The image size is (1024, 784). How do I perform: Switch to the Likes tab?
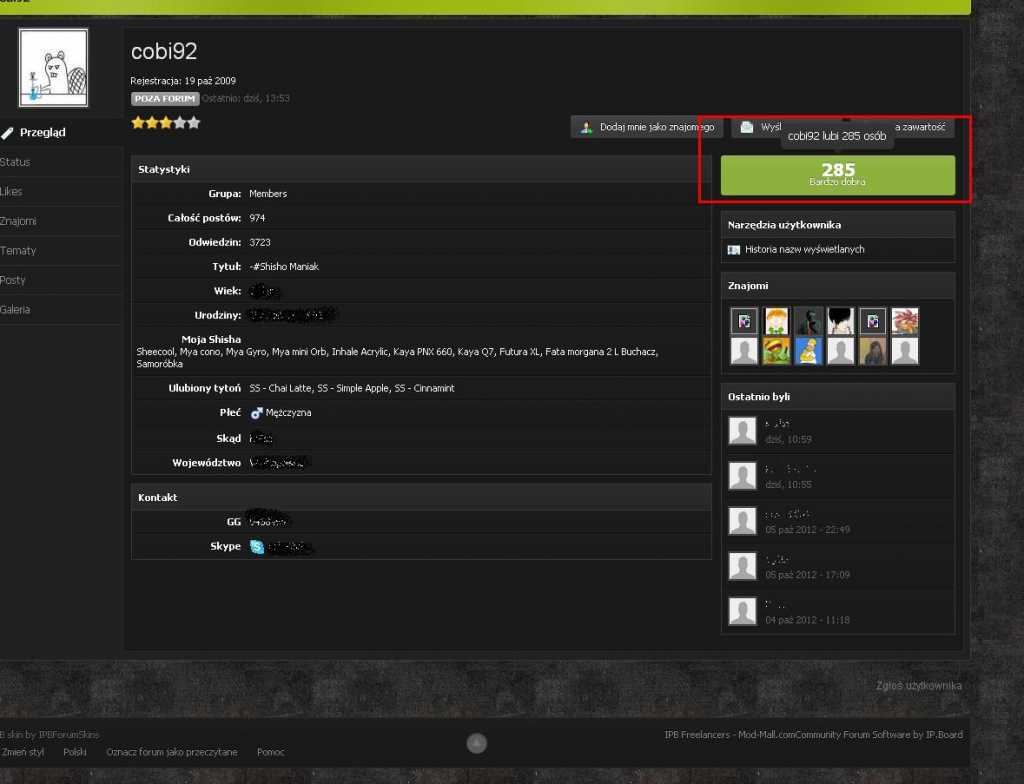coord(12,191)
